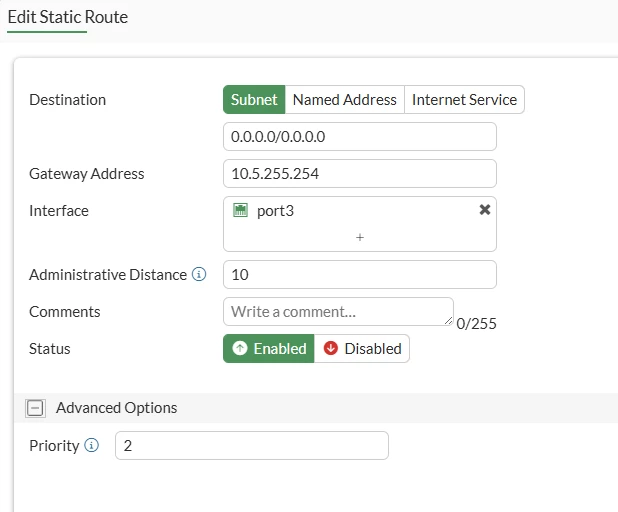The height and width of the screenshot is (512, 618).
Task: Click the Comments label
Action: click(65, 312)
